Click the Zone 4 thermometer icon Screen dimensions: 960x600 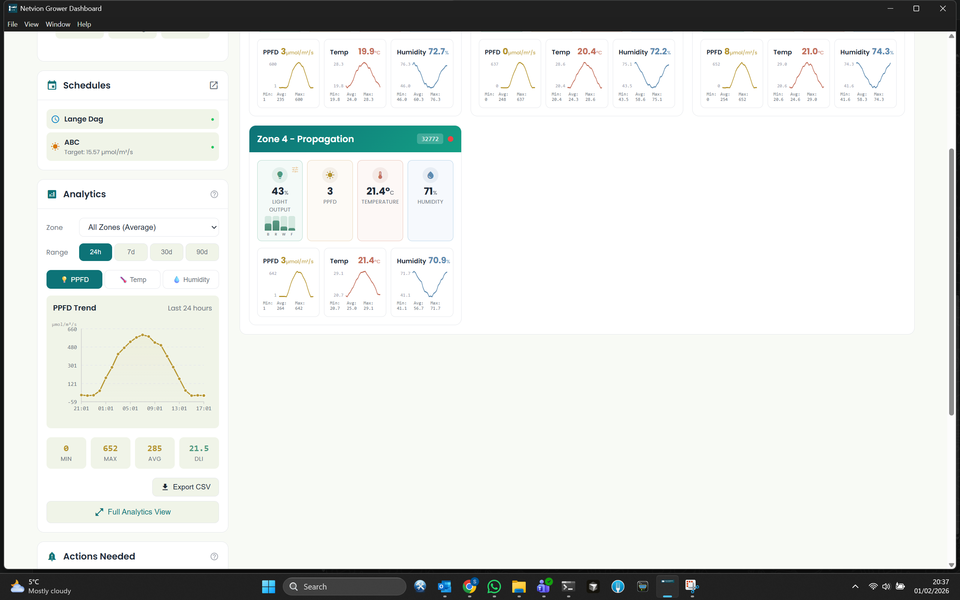(380, 175)
